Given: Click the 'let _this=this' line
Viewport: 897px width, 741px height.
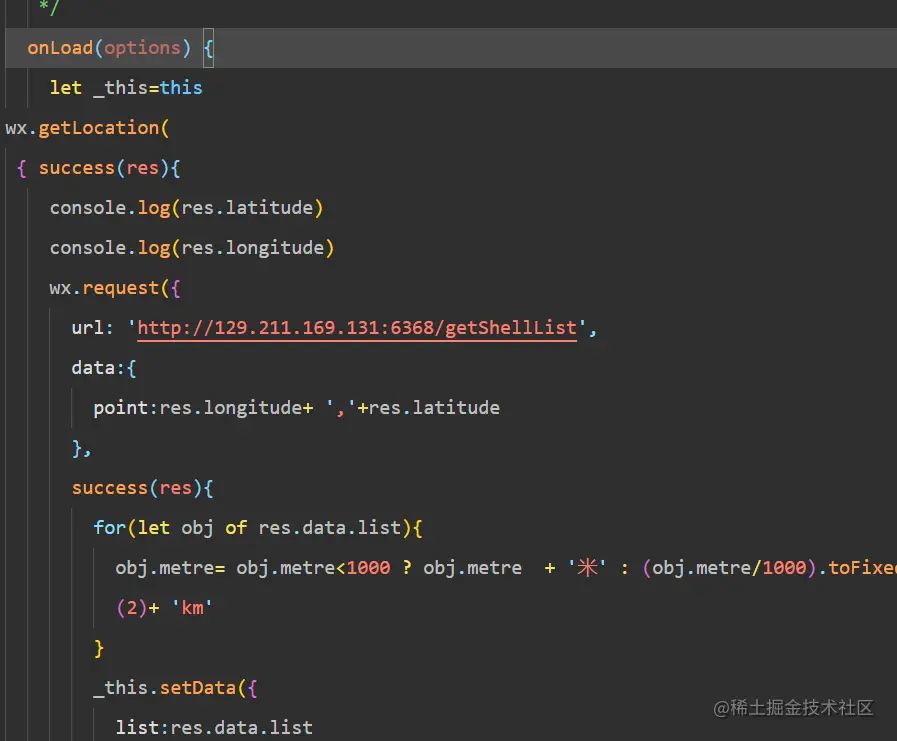Looking at the screenshot, I should [126, 88].
